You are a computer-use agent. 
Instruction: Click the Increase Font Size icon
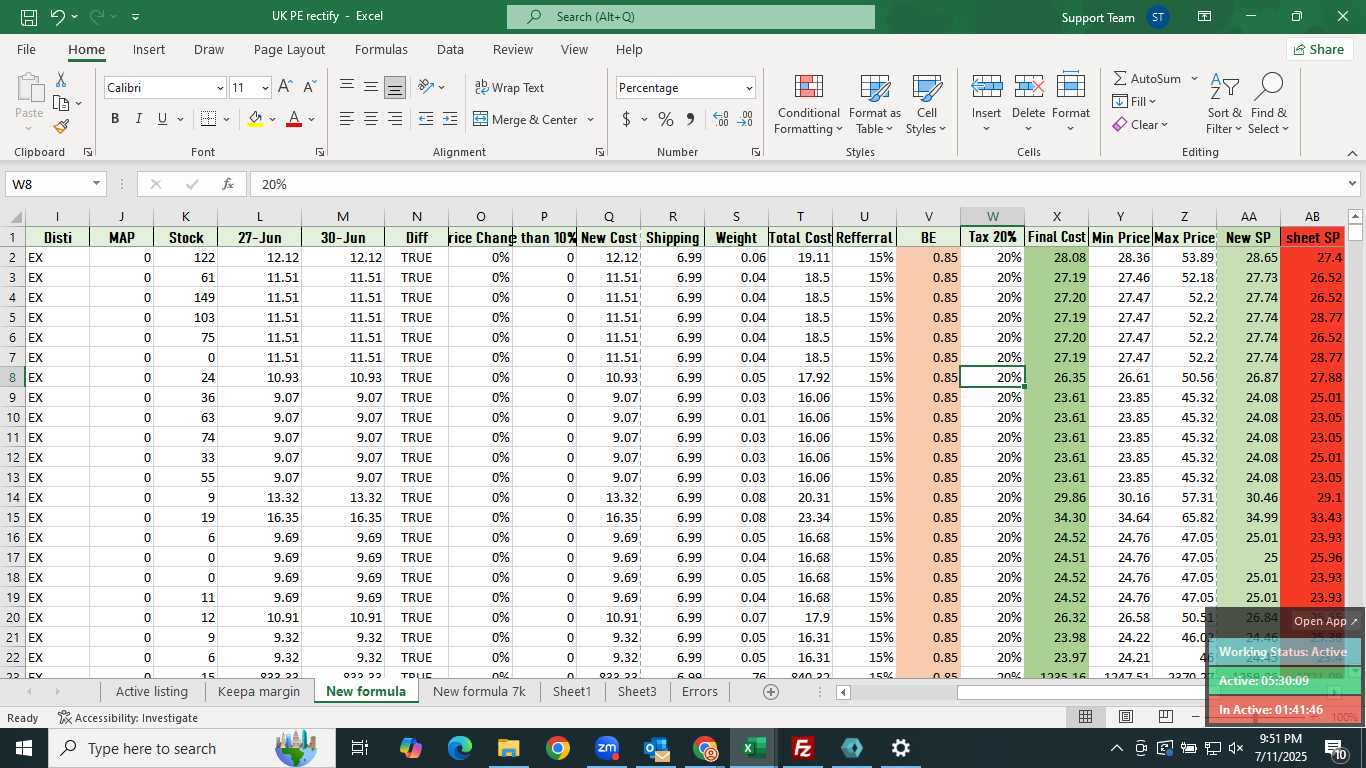coord(286,88)
